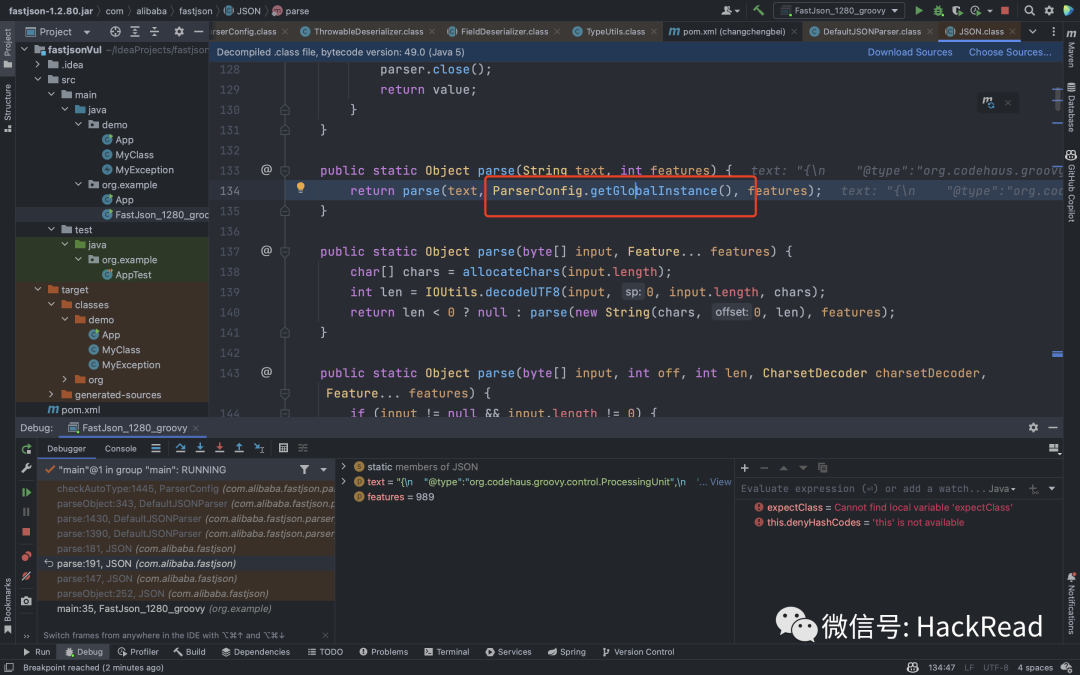Viewport: 1080px width, 675px height.
Task: Toggle threads view list icon in debugger
Action: point(156,448)
